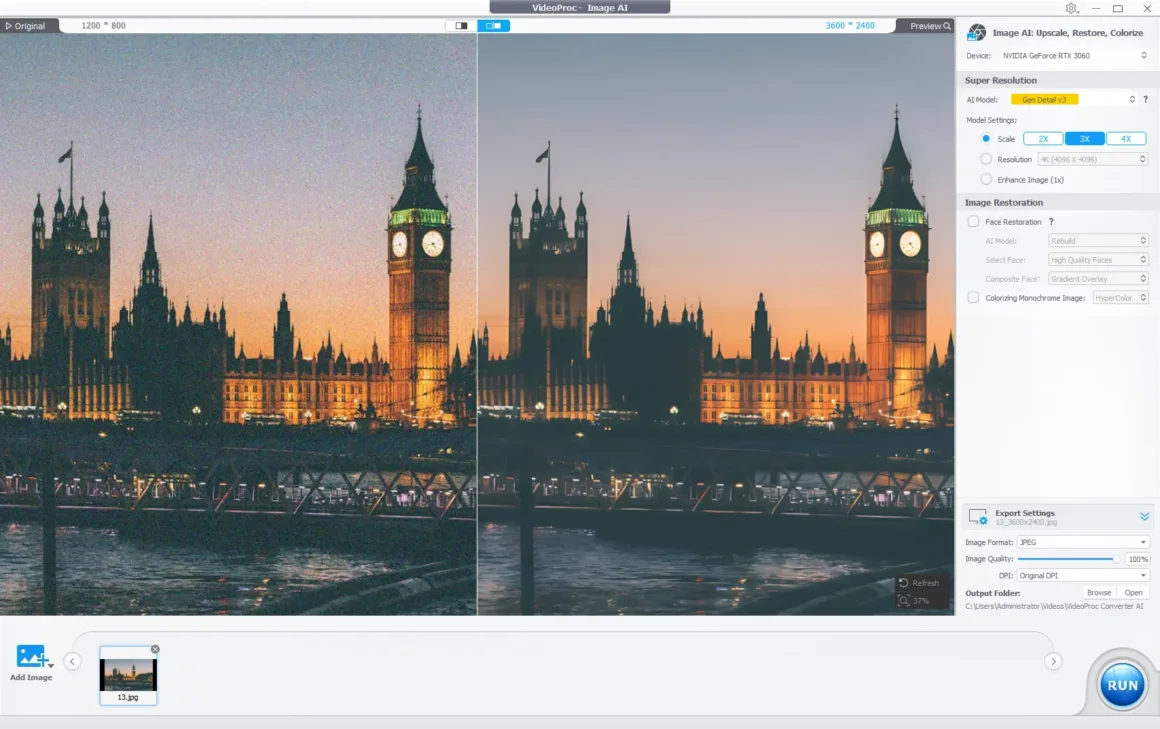
Task: Enable Colorizing Monochrome Image checkbox
Action: coord(973,298)
